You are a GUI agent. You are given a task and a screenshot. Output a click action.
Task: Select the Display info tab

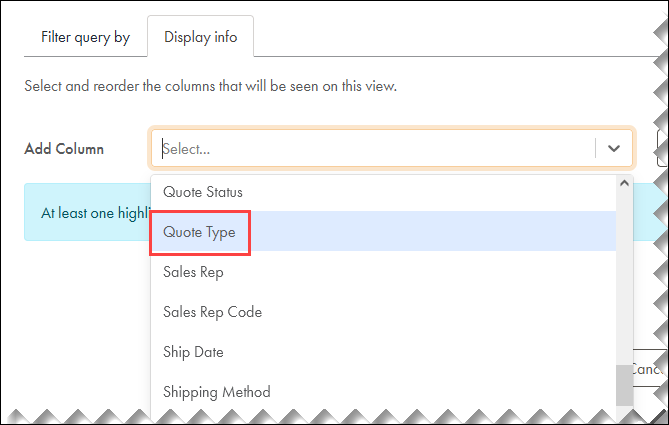pyautogui.click(x=201, y=38)
